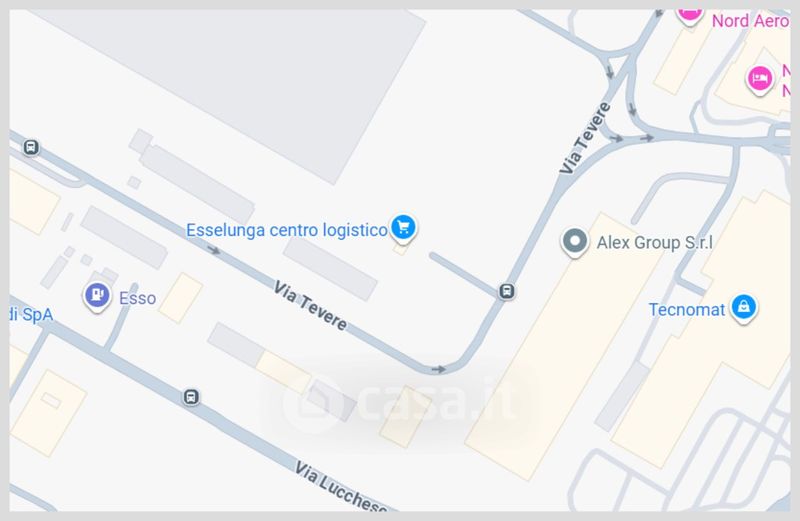Click the Alex Group S.r.l gray pin

(x=575, y=242)
